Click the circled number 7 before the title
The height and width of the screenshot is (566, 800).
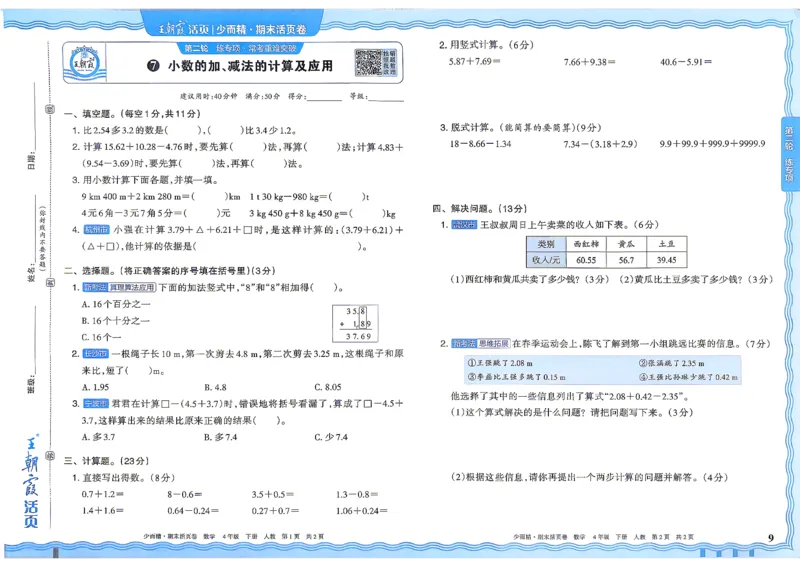153,66
